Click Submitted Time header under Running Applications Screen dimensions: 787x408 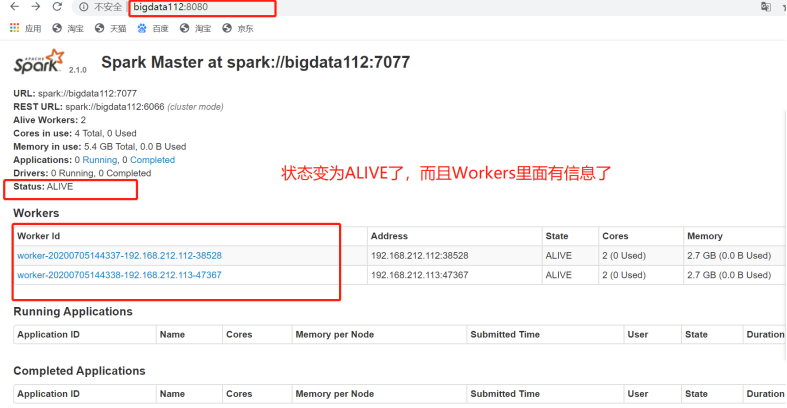[505, 335]
